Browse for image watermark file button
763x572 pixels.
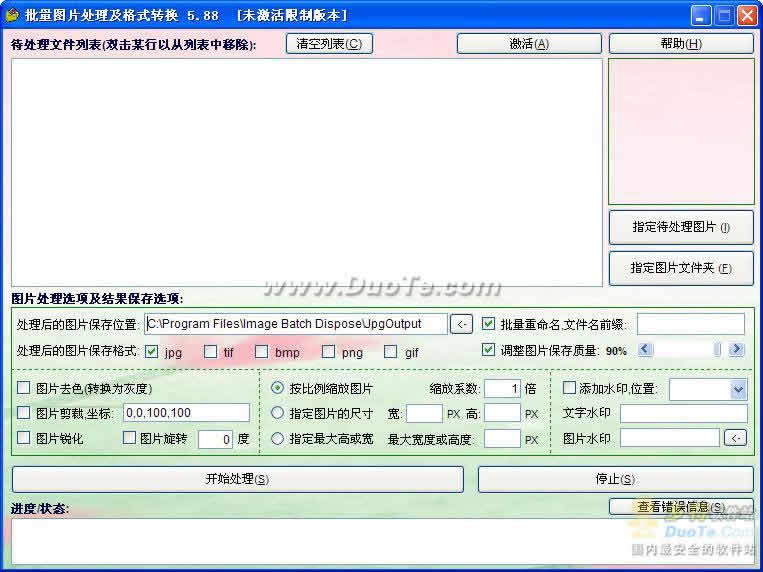point(735,438)
